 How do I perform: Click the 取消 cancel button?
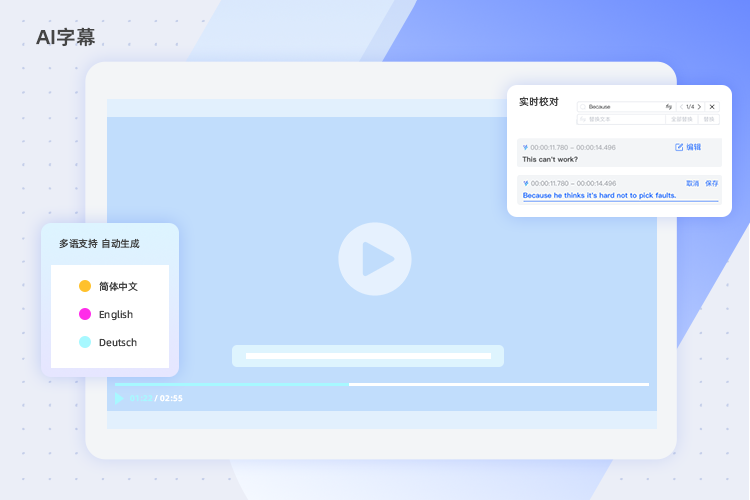pyautogui.click(x=692, y=183)
